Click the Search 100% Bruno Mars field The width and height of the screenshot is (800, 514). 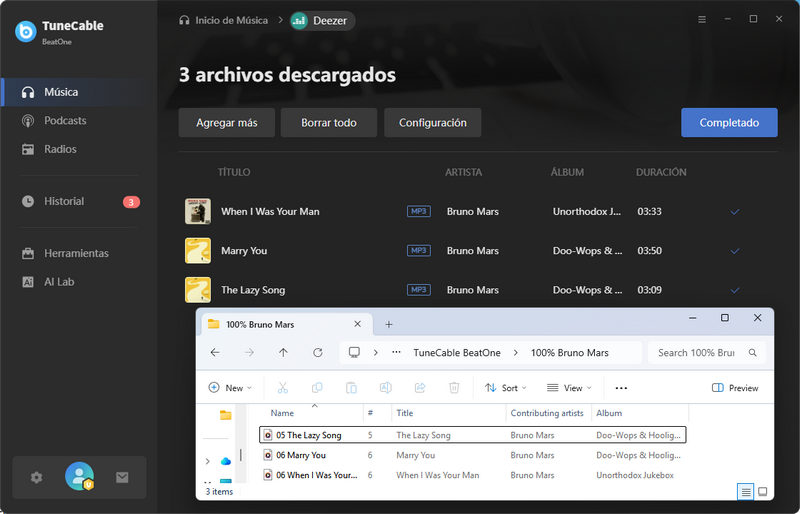[696, 353]
